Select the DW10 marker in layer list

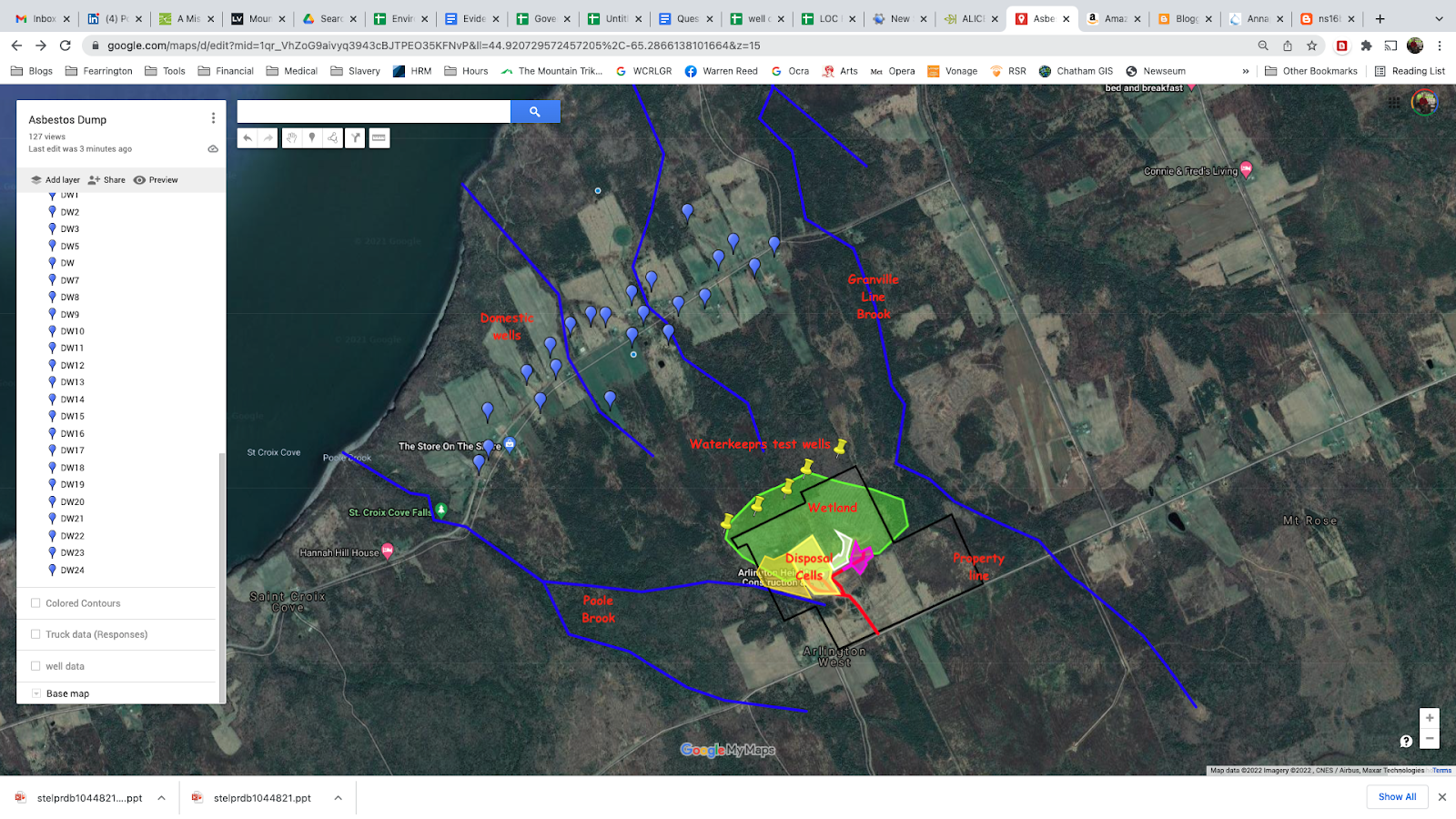(x=73, y=331)
